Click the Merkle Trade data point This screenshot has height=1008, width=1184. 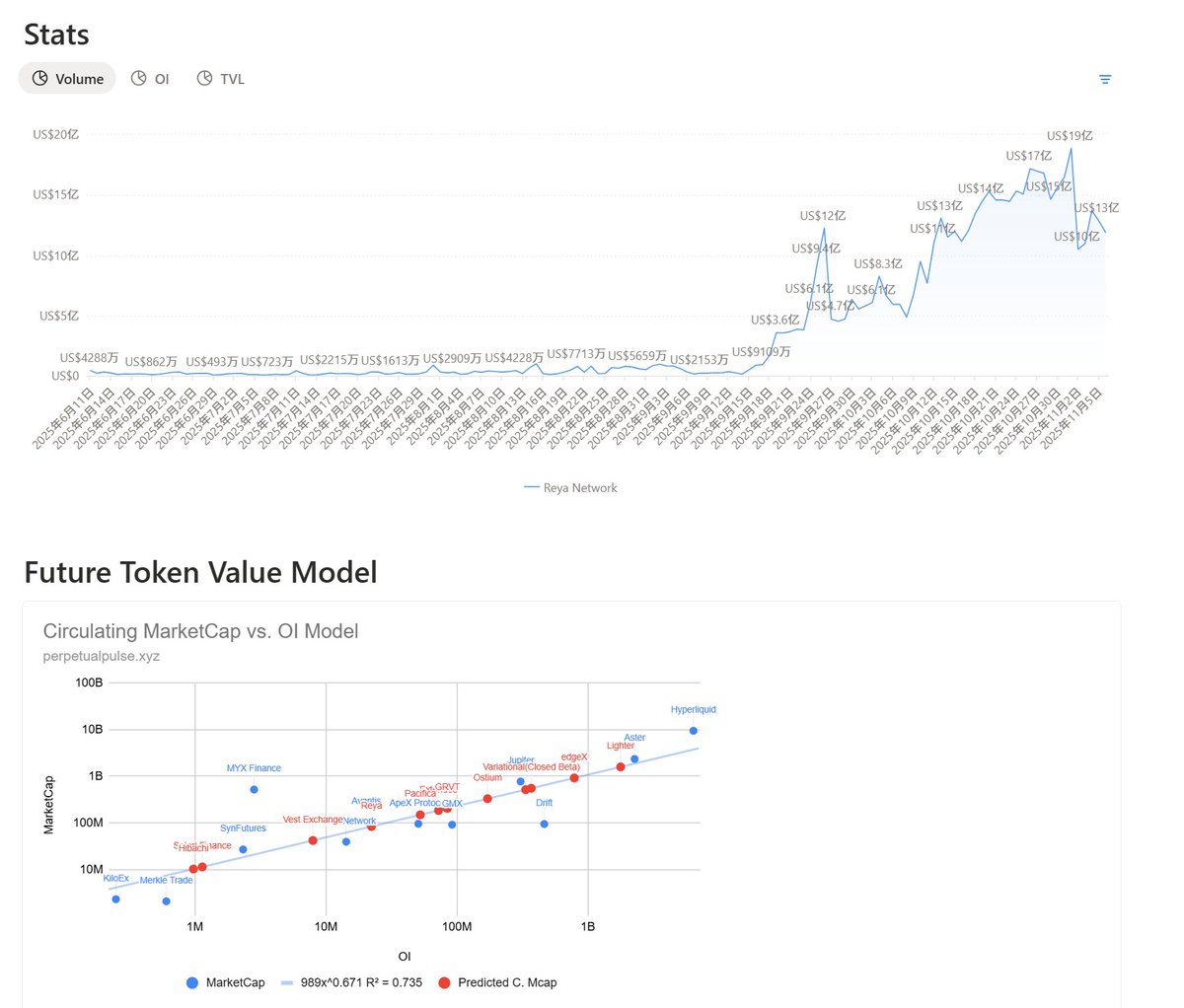166,900
